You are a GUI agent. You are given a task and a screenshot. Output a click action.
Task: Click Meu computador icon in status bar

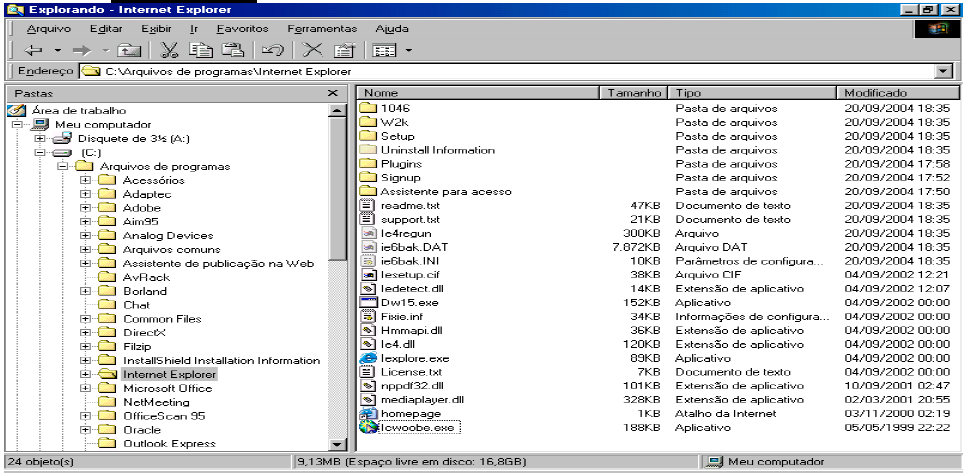pos(716,461)
